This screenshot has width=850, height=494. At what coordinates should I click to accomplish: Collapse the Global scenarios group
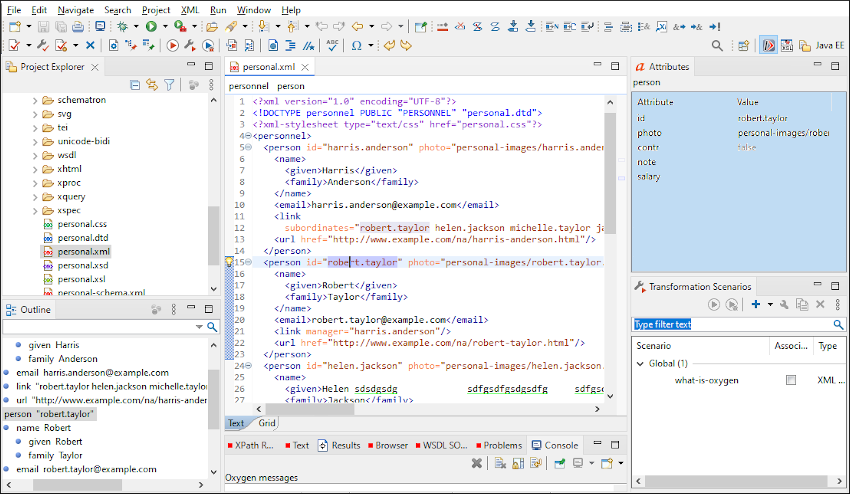point(641,364)
